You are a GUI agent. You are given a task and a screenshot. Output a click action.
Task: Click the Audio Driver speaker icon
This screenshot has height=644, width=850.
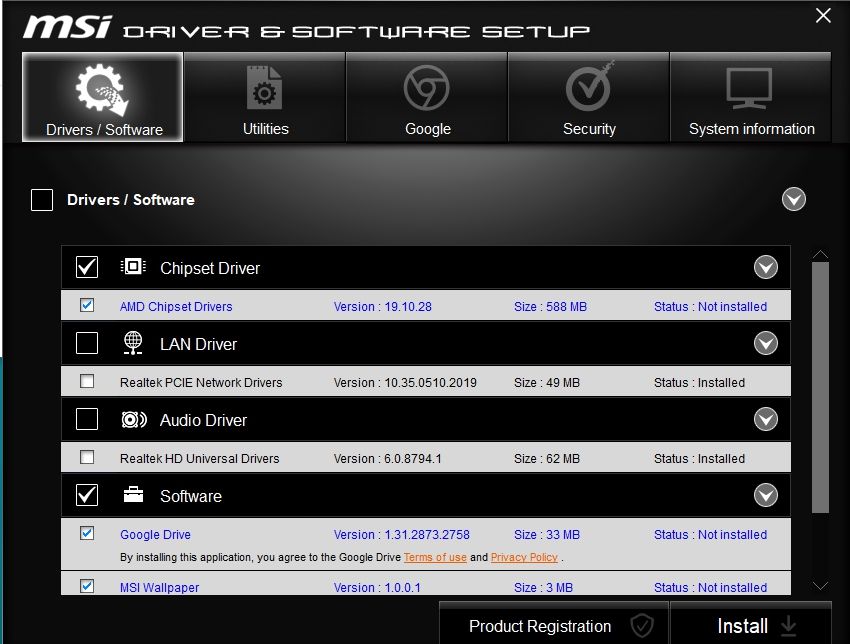point(134,420)
